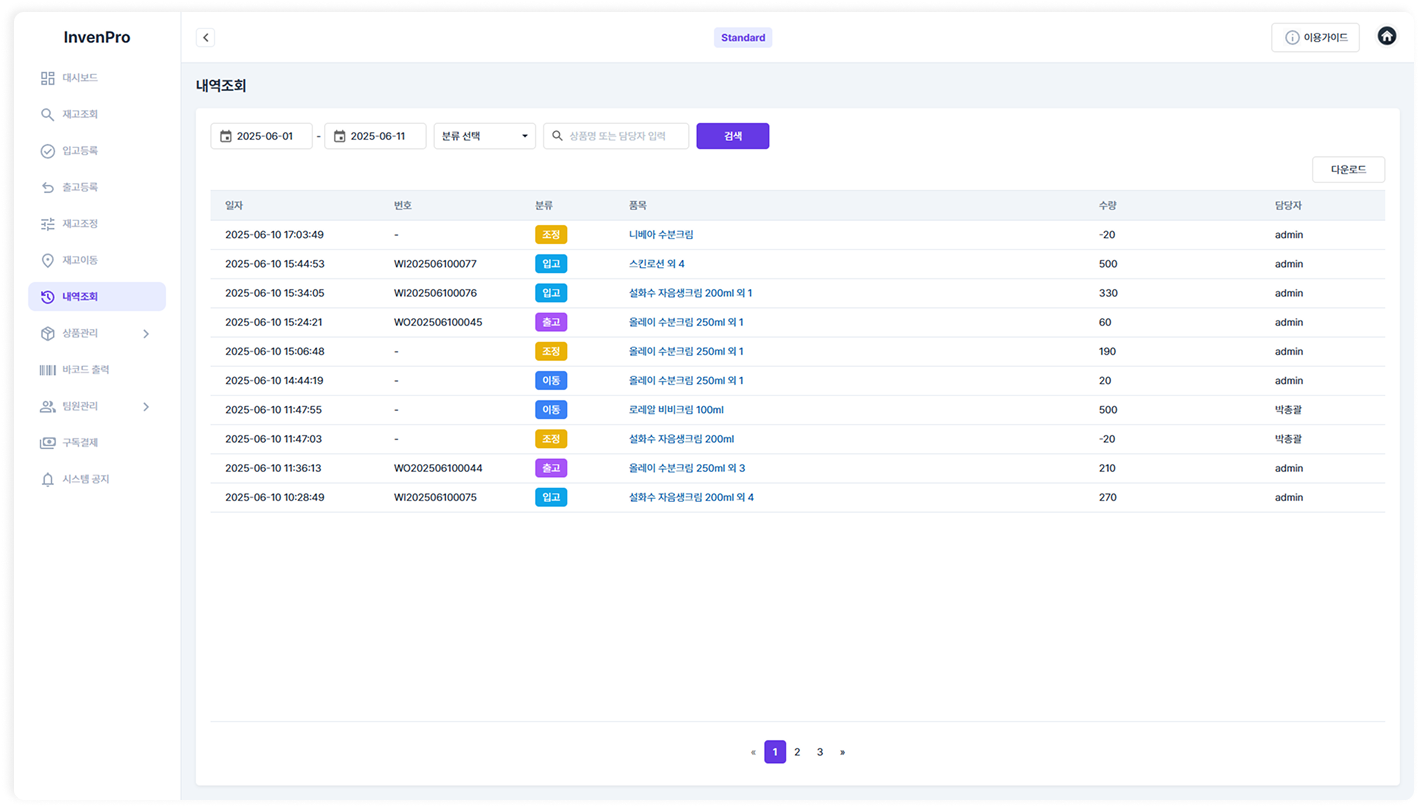Image resolution: width=1420 pixels, height=808 pixels.
Task: Click the end date field 2025-06-11
Action: pos(376,136)
